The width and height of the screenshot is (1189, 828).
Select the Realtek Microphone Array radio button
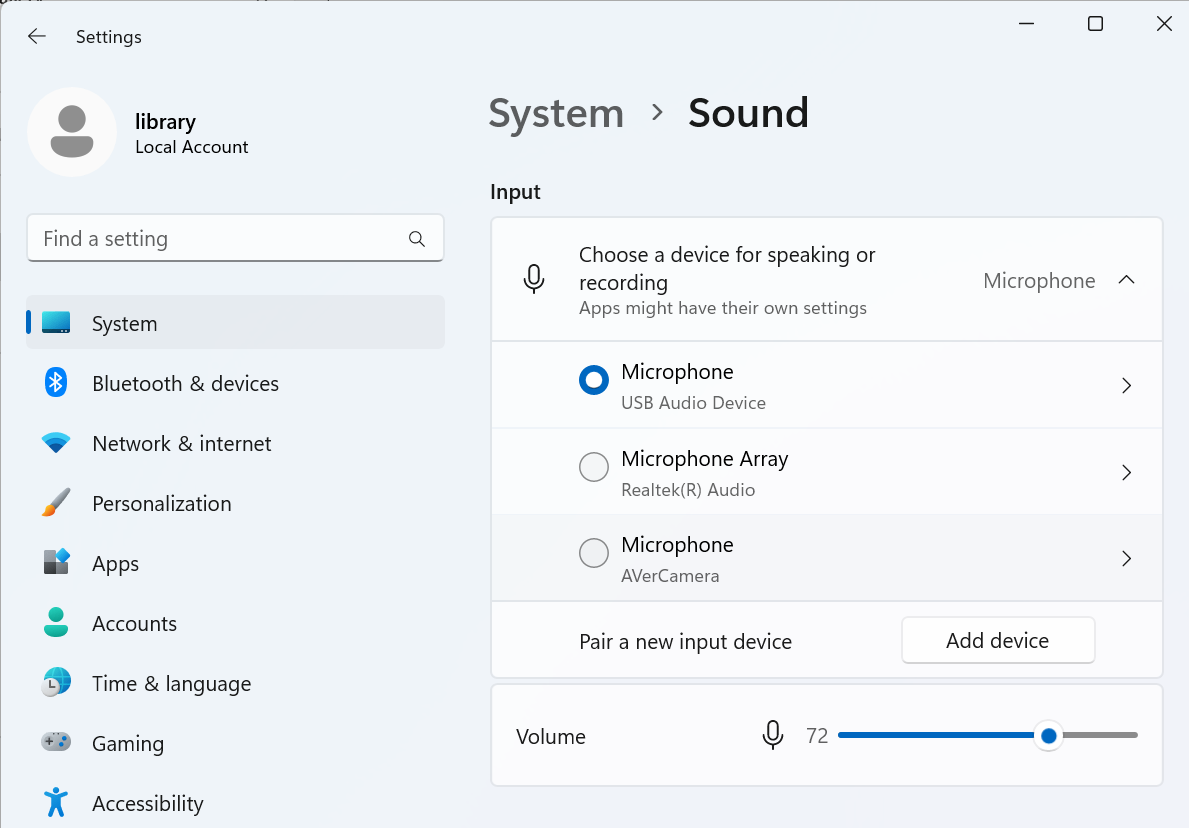(594, 467)
